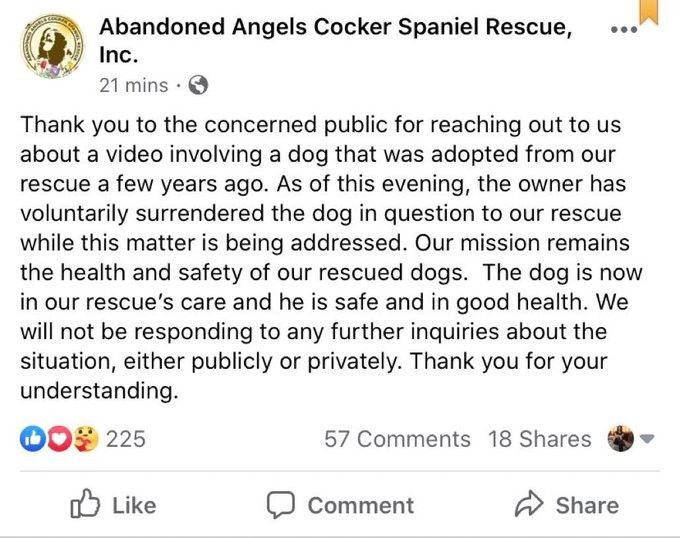Click the small commenter profile avatar
Image resolution: width=680 pixels, height=538 pixels.
click(620, 439)
